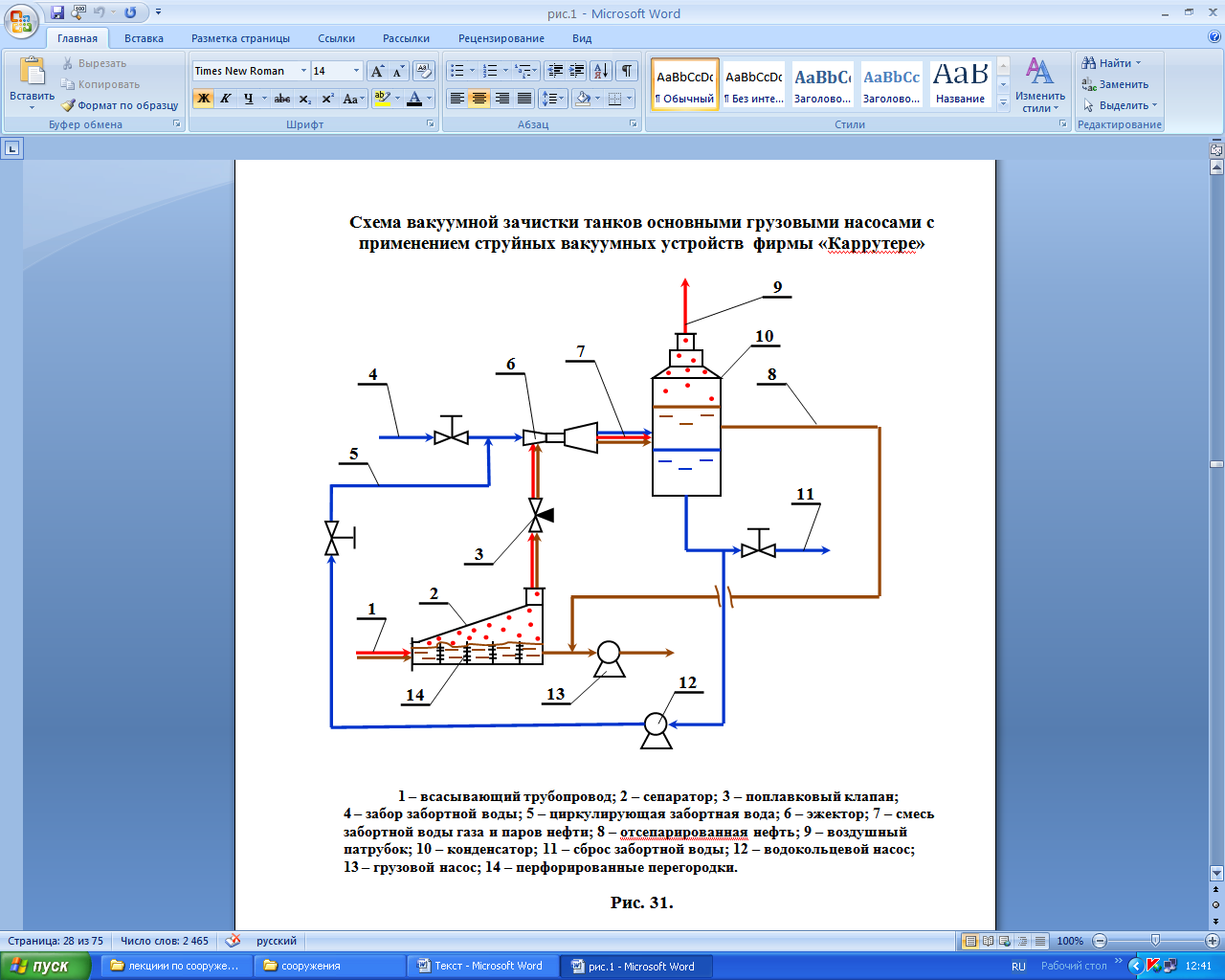Viewport: 1225px width, 980px height.
Task: Toggle center paragraph alignment
Action: point(479,99)
